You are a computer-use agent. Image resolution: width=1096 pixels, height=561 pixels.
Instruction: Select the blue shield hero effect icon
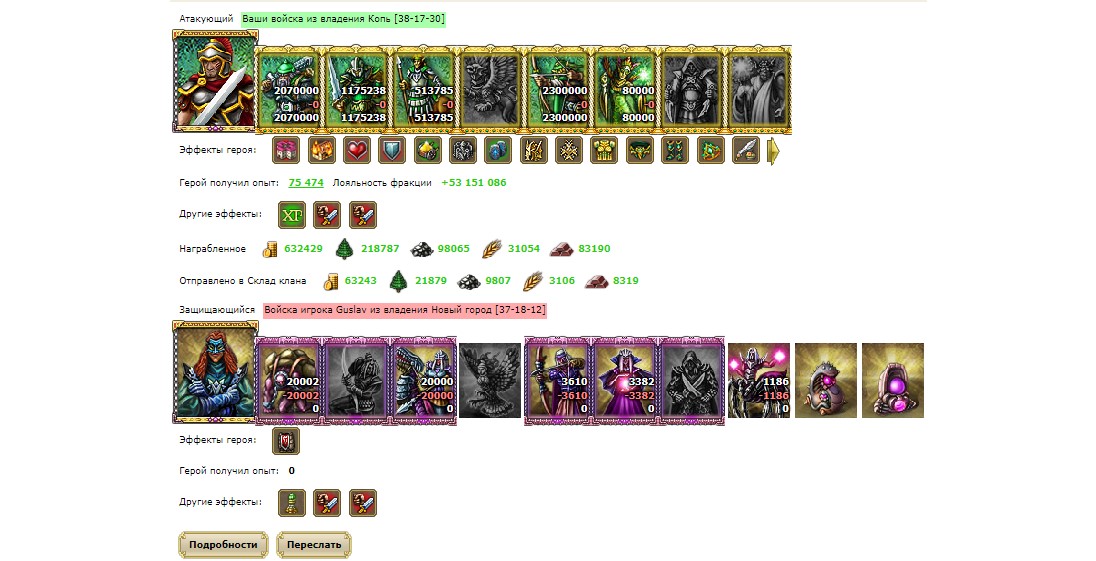tap(392, 150)
